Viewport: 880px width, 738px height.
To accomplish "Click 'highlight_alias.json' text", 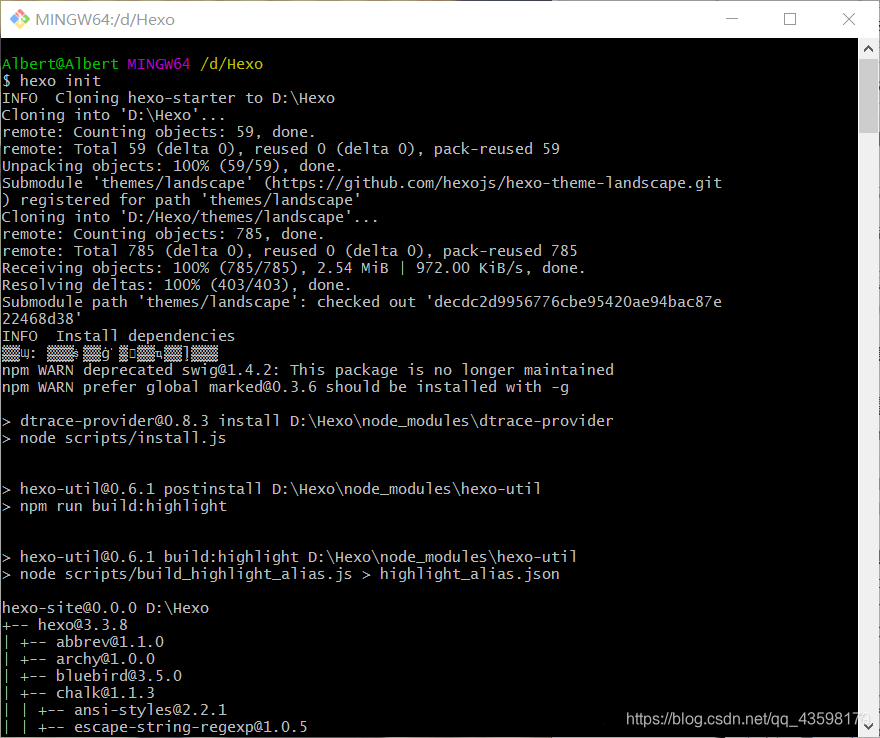I will pyautogui.click(x=470, y=574).
